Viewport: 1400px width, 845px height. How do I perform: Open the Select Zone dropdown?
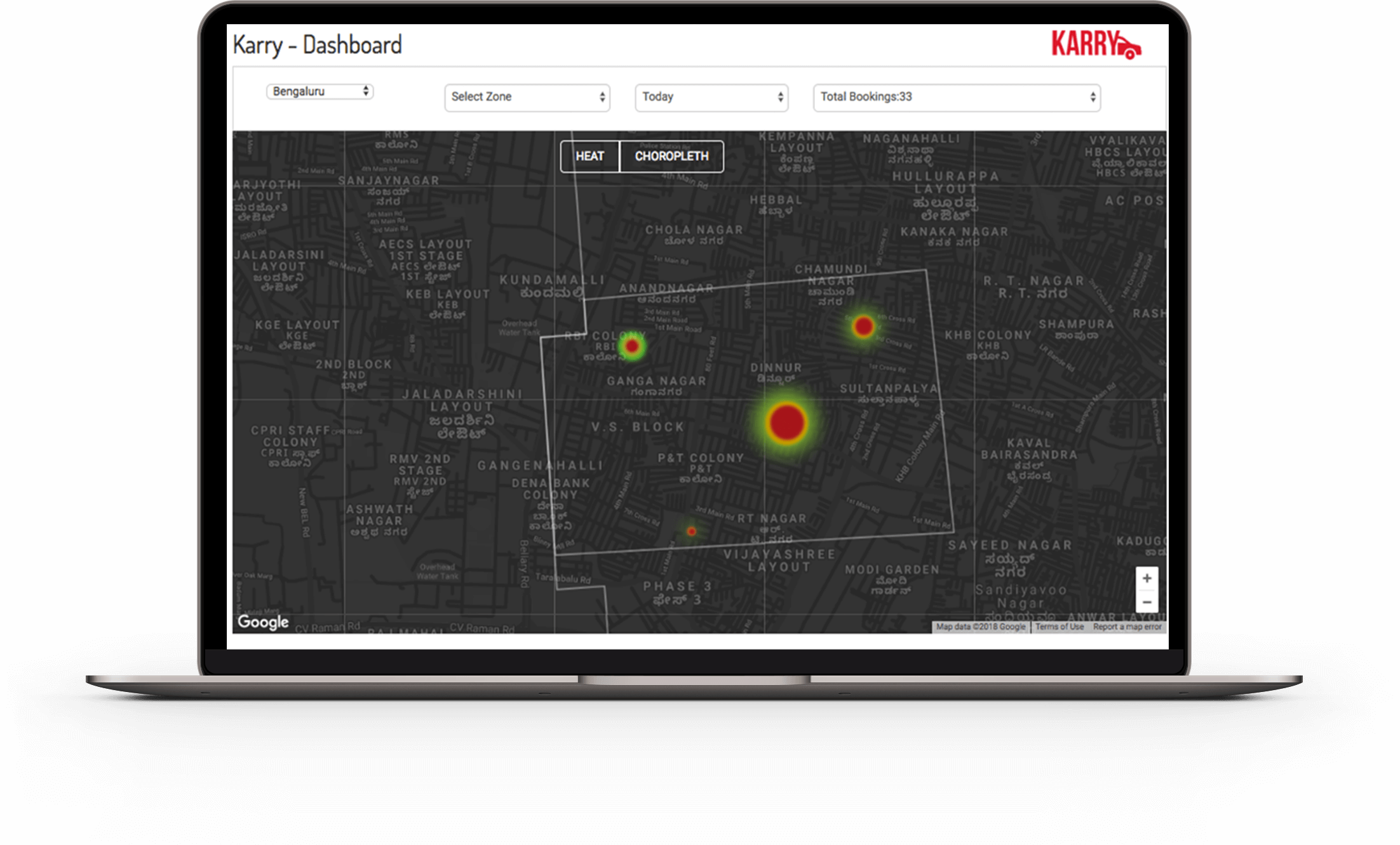coord(527,97)
